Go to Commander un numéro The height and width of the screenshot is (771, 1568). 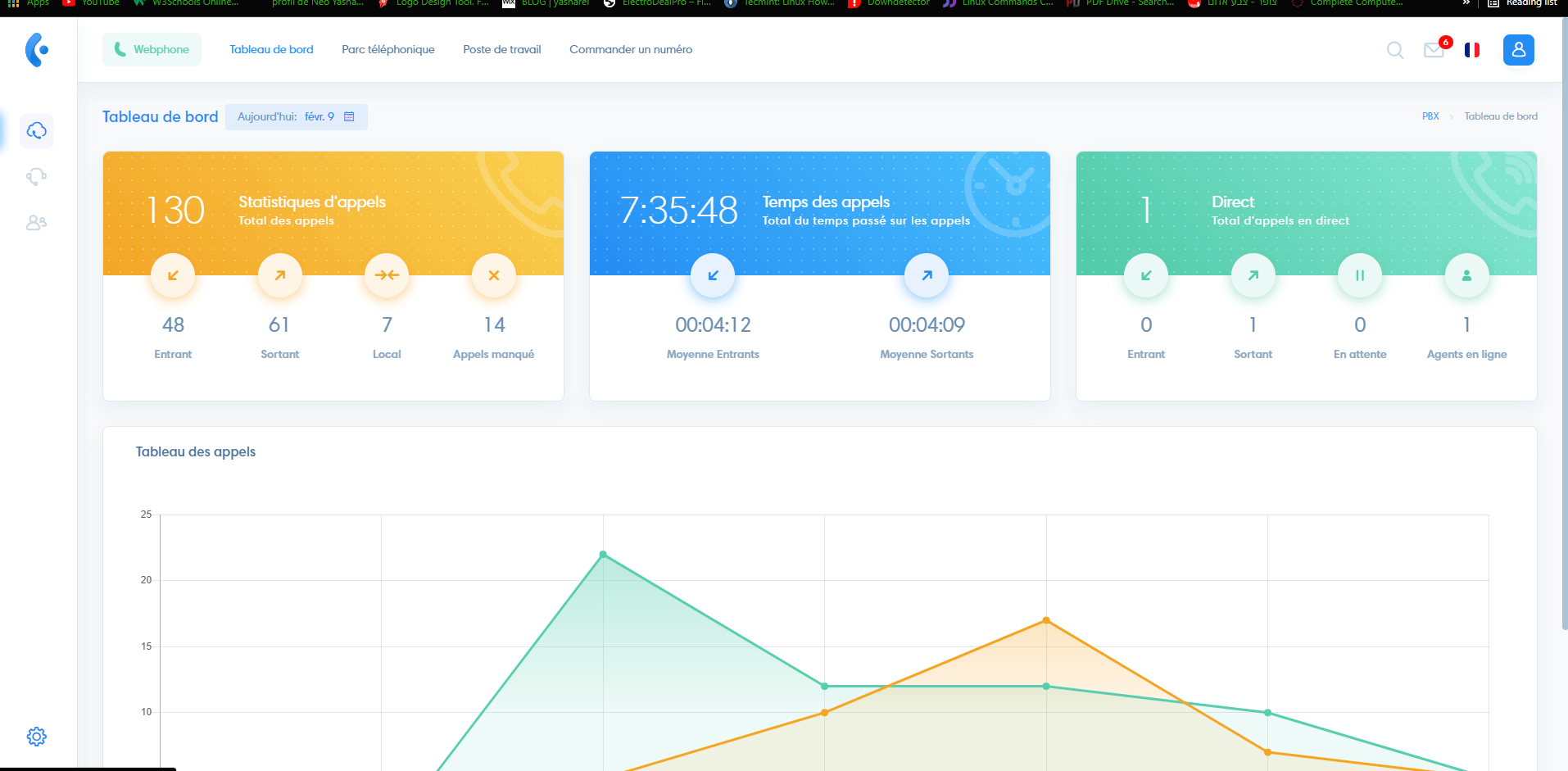tap(630, 50)
